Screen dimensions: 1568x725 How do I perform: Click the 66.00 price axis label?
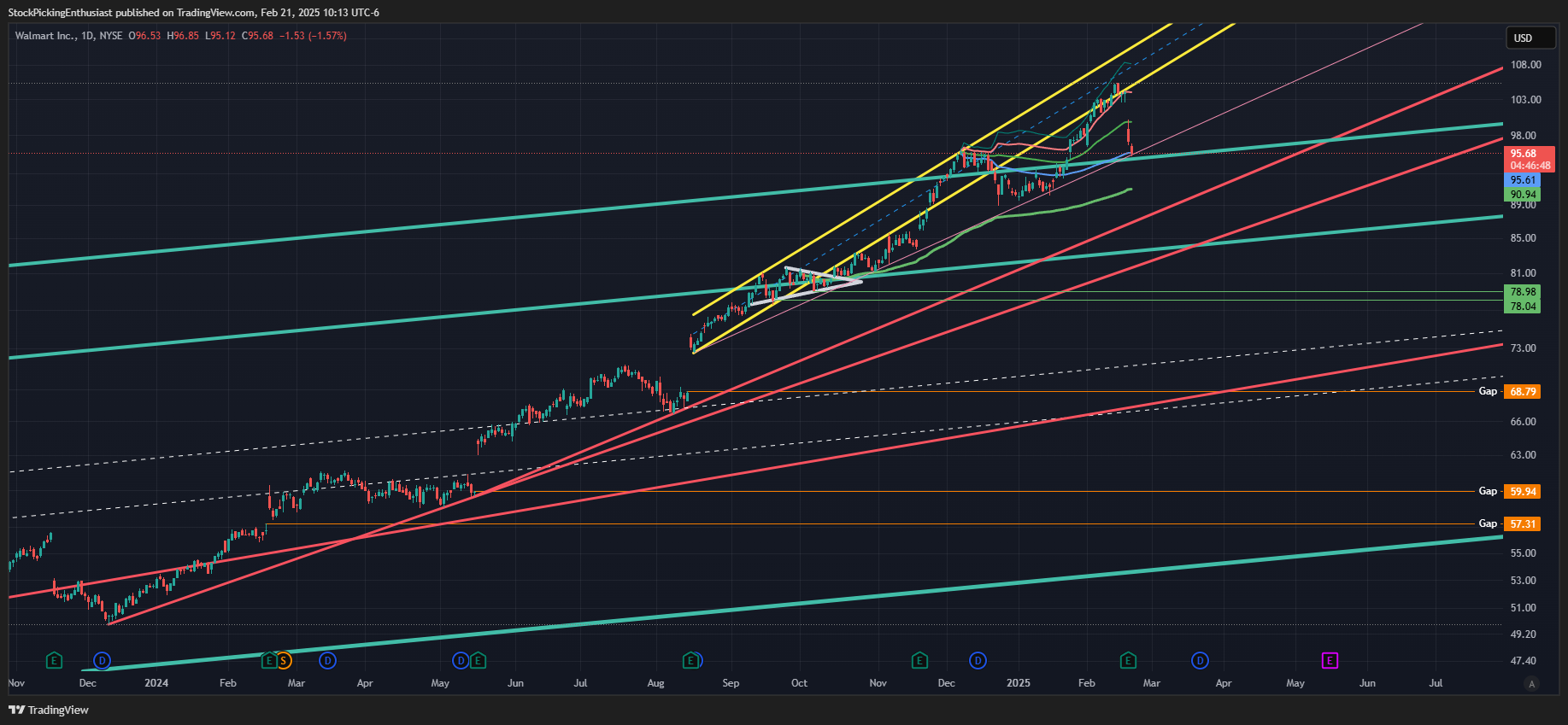pos(1524,422)
